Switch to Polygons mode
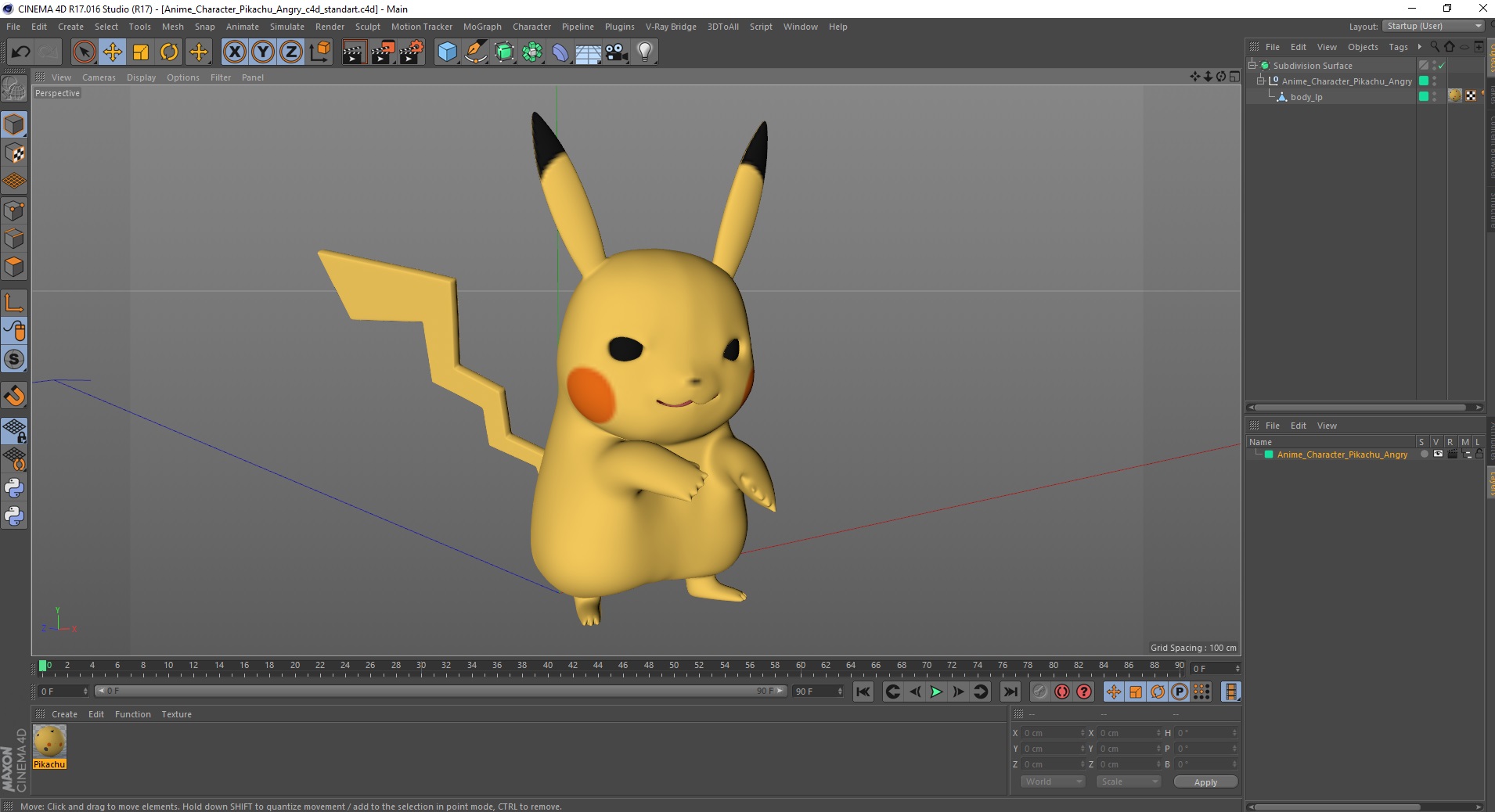 [x=14, y=267]
